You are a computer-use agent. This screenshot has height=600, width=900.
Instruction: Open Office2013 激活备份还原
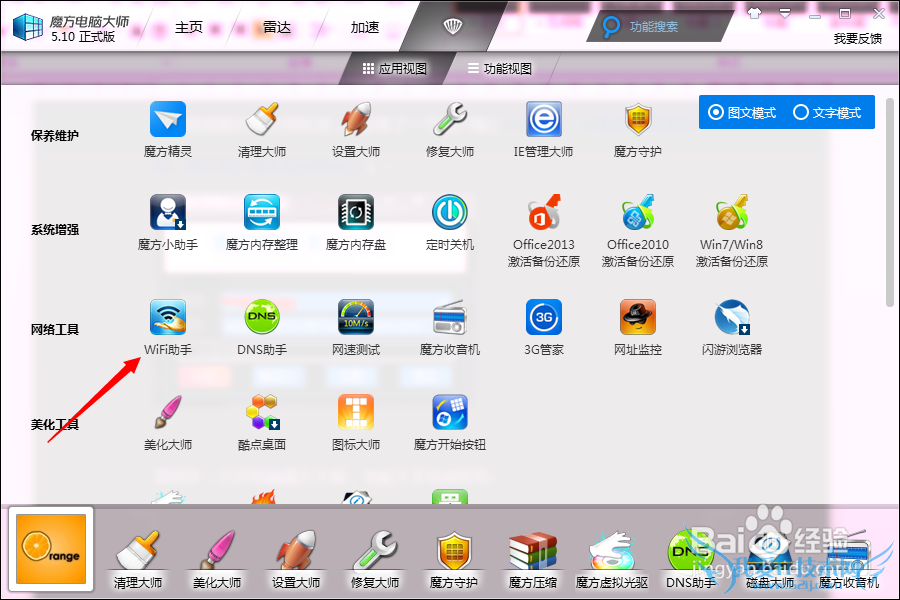tap(544, 212)
